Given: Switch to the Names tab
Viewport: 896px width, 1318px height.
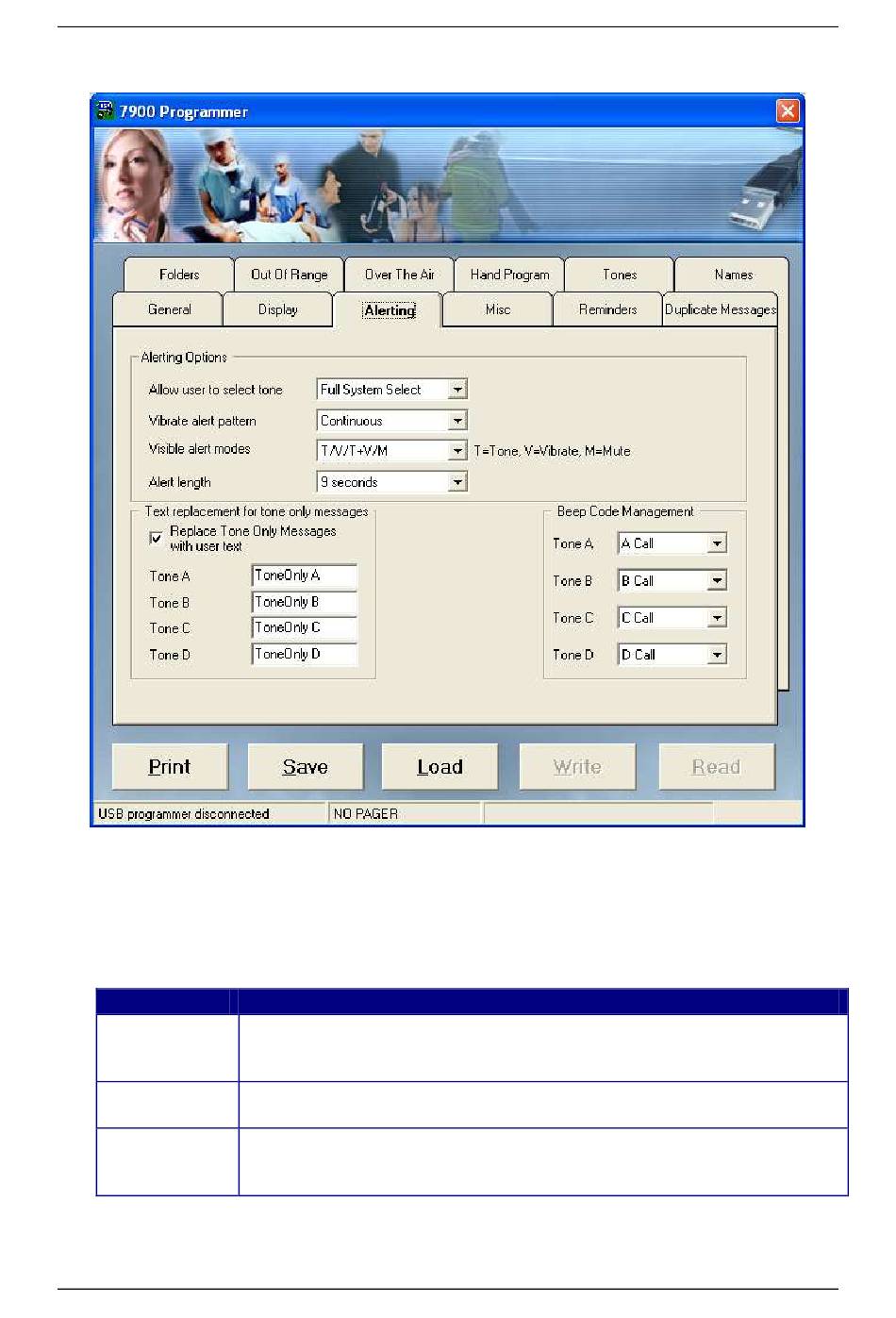Looking at the screenshot, I should point(733,275).
